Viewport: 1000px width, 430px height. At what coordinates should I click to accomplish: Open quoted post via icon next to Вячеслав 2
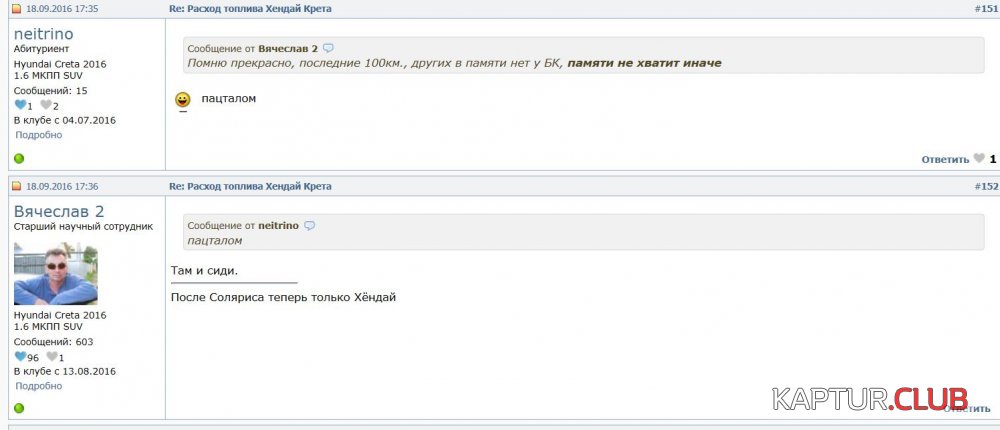[x=328, y=48]
